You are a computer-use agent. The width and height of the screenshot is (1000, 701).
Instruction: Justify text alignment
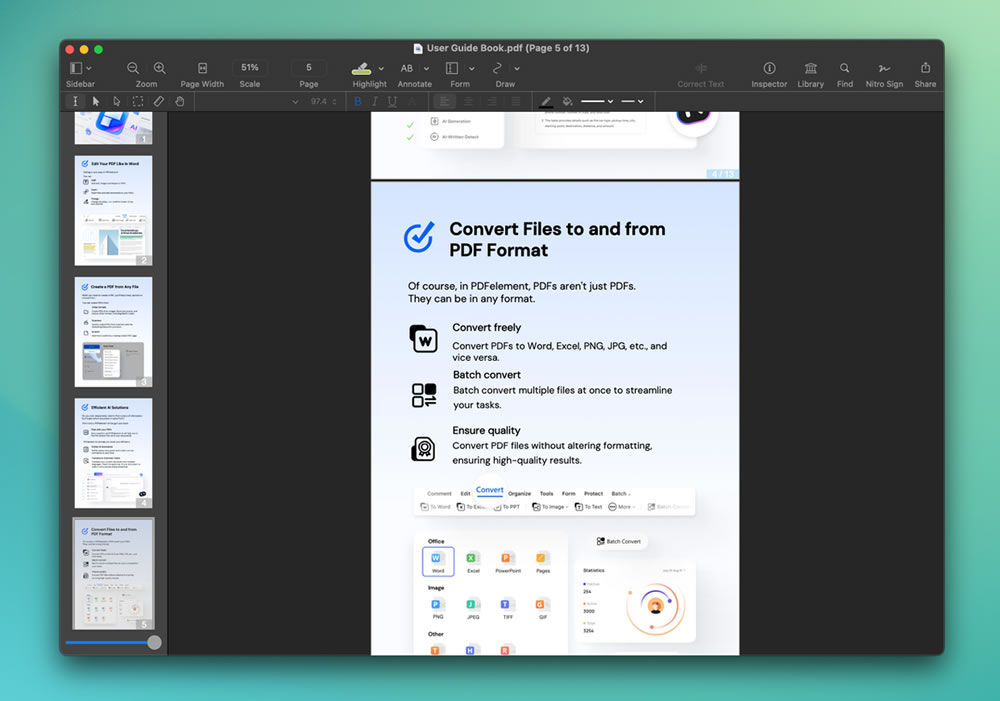(x=515, y=101)
